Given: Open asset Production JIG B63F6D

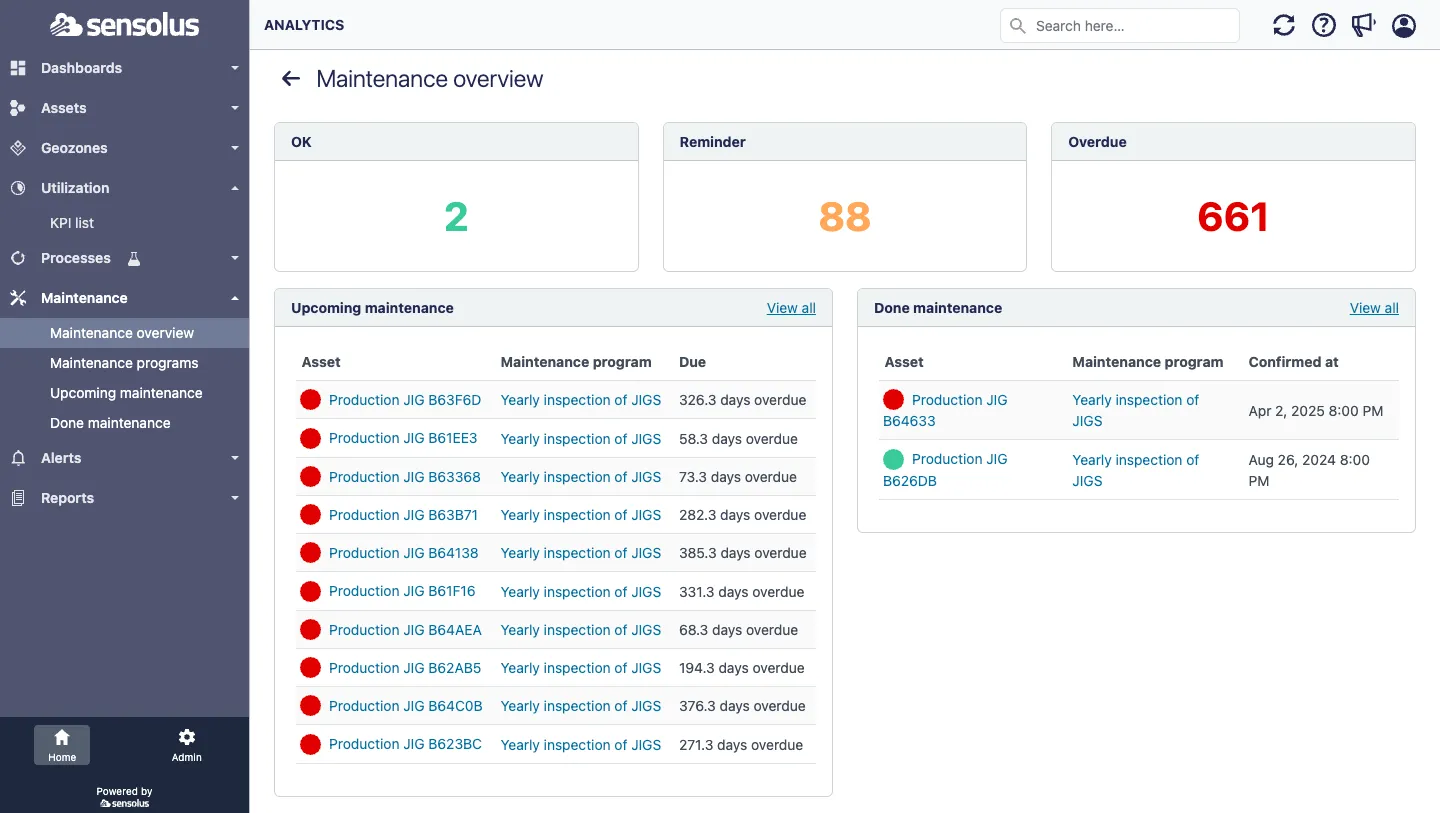Looking at the screenshot, I should click(x=405, y=400).
